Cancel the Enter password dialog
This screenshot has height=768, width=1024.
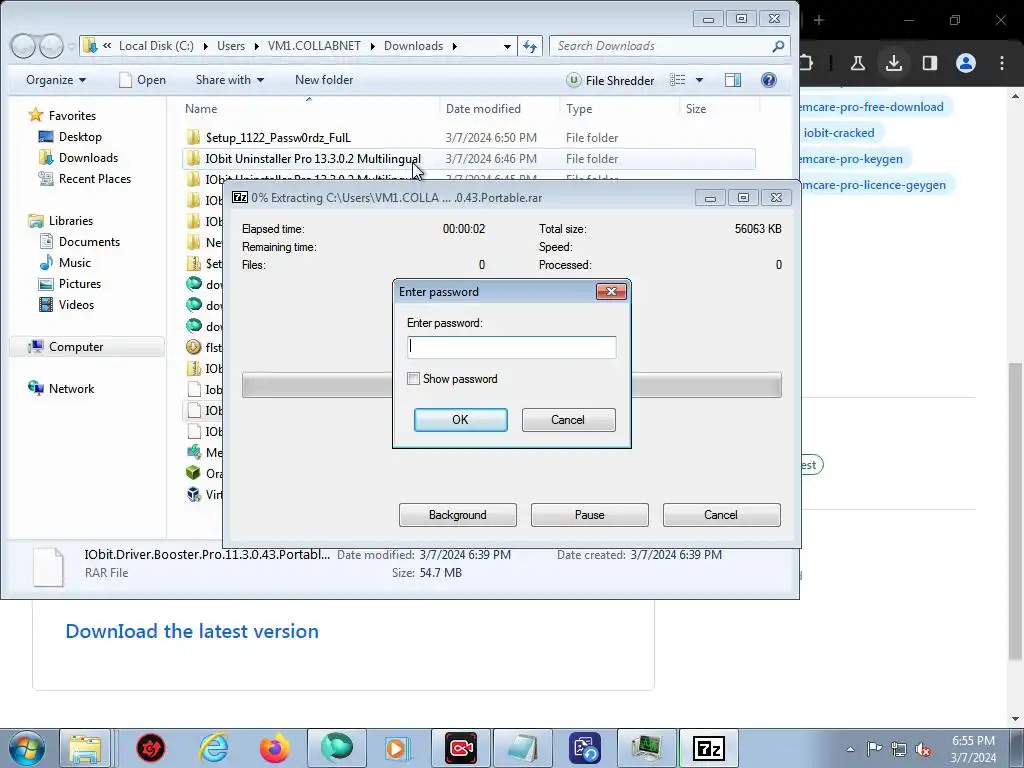[568, 420]
